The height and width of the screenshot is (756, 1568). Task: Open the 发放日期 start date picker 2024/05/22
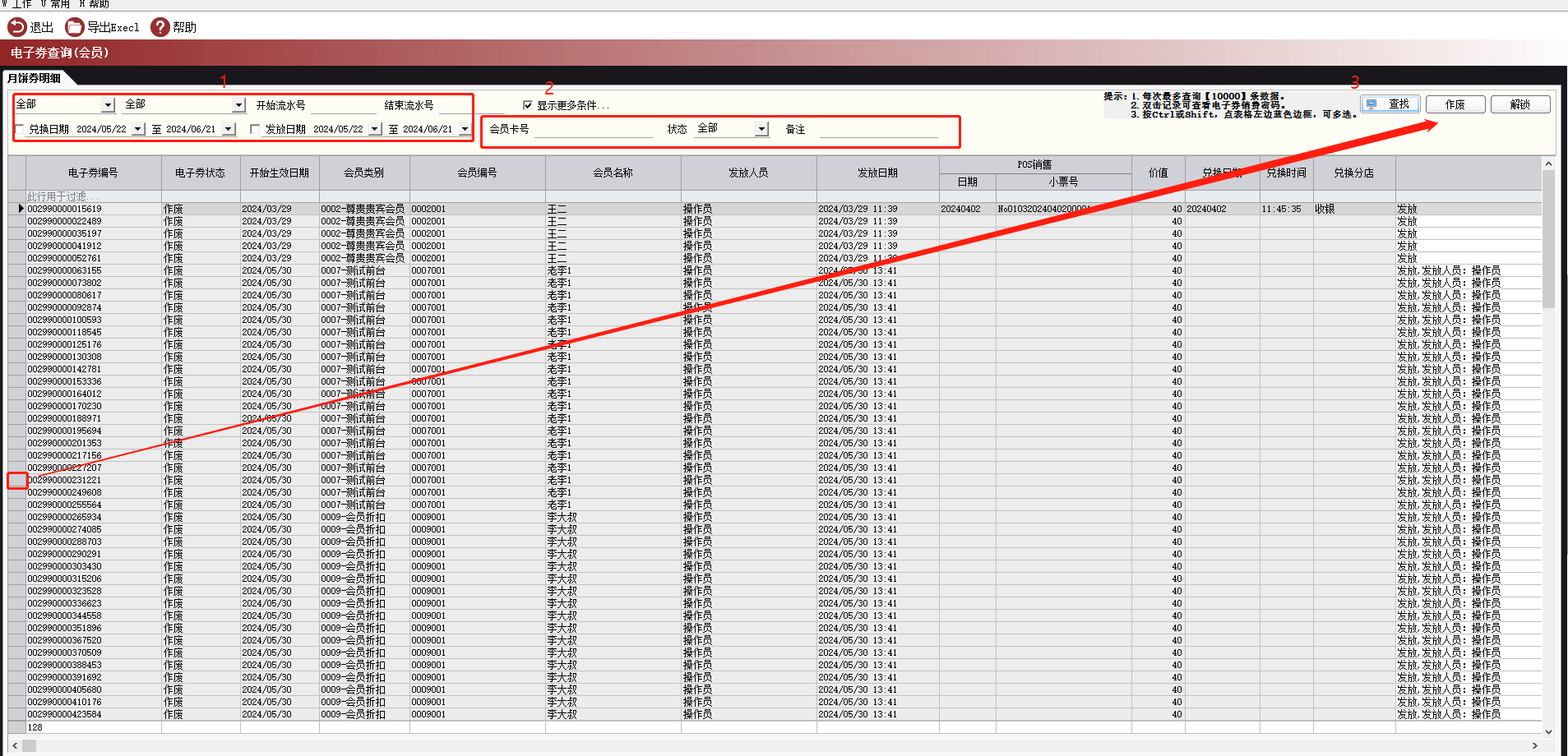tap(375, 129)
